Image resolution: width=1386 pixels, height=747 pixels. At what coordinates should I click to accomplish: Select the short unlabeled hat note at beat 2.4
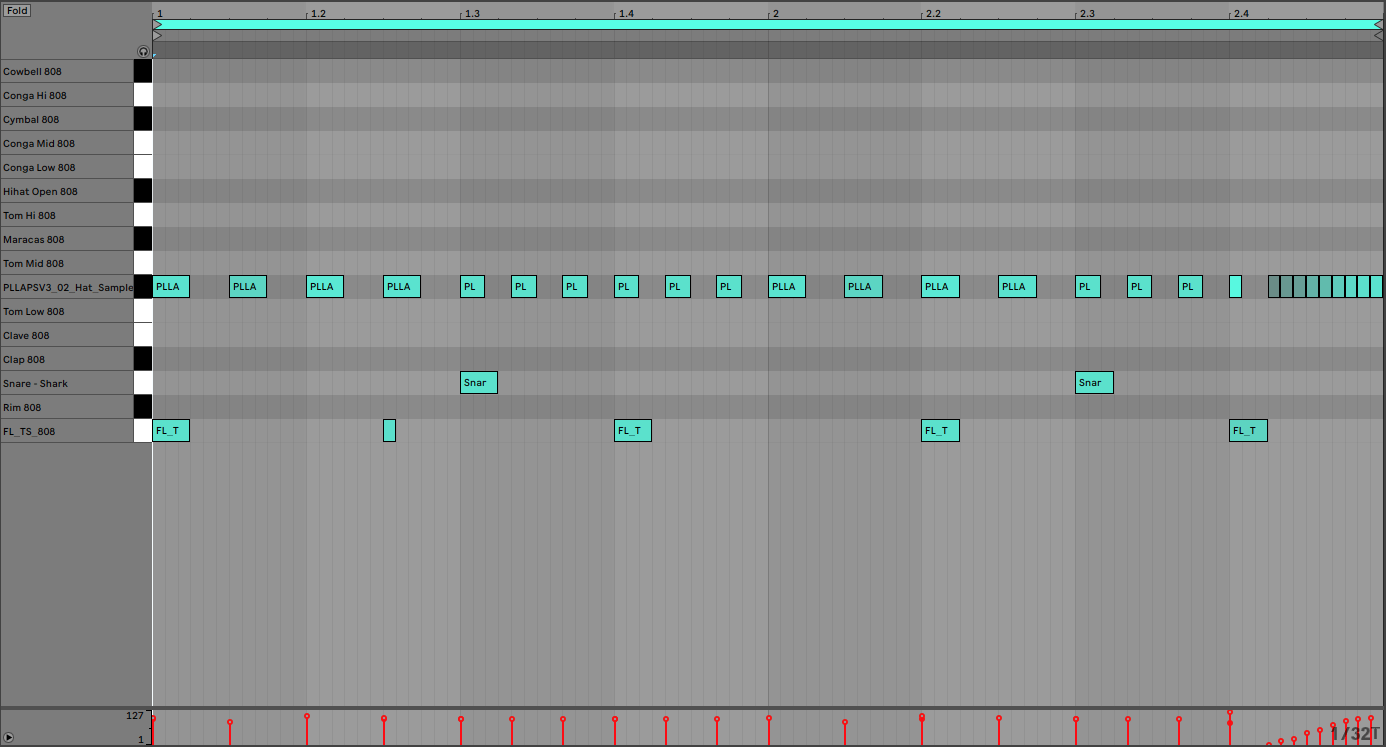(x=1235, y=286)
